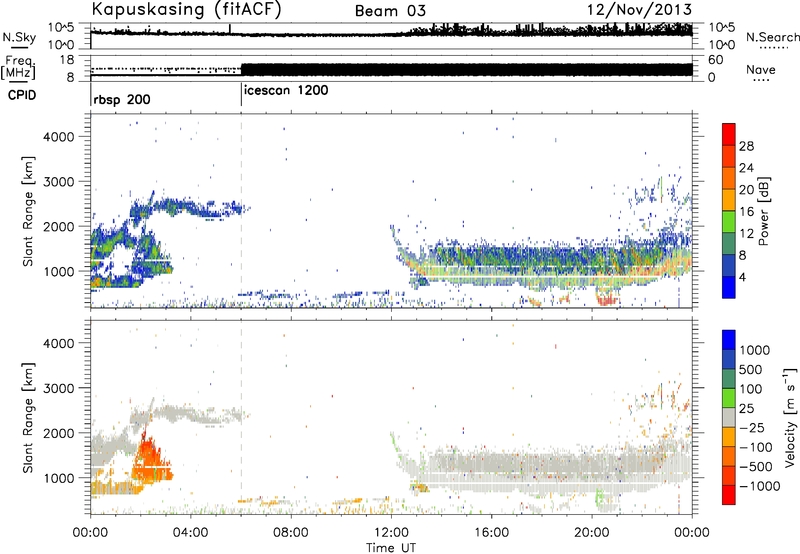This screenshot has height=554, width=800.
Task: Click the Power [dB] colorbar label
Action: (x=763, y=211)
